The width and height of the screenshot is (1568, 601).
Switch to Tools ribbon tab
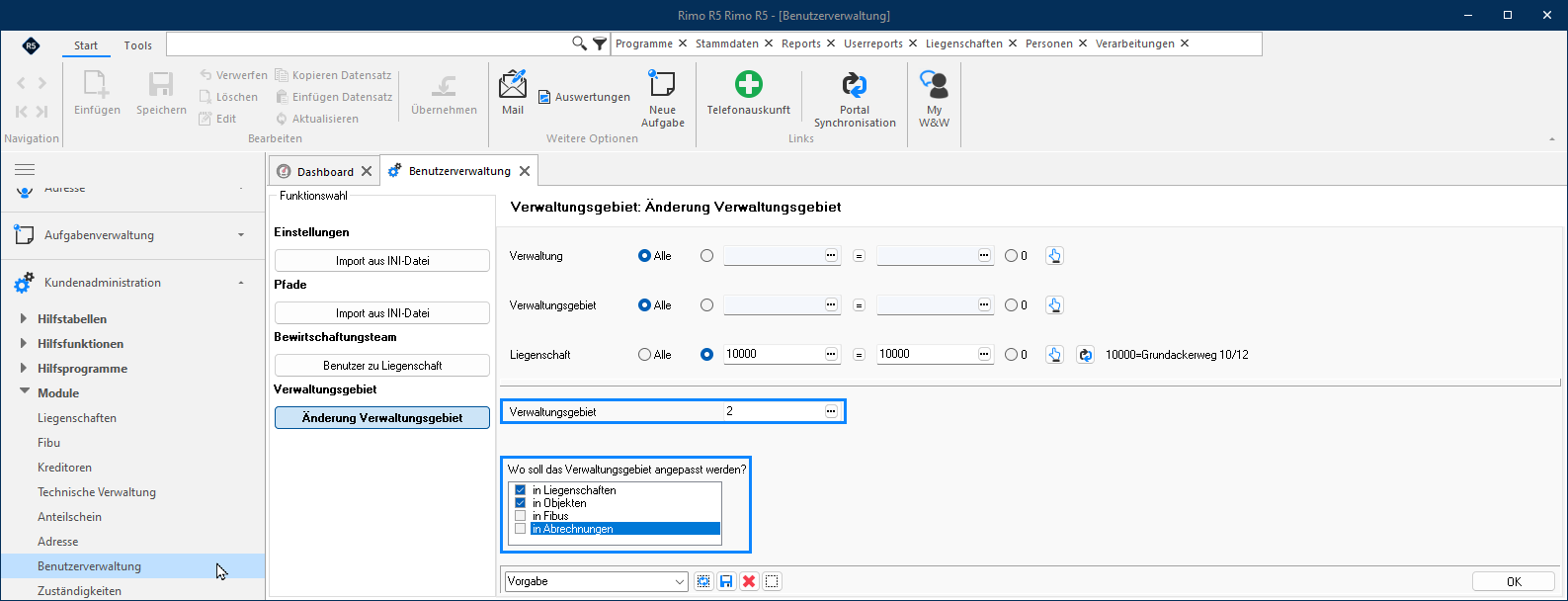click(x=138, y=45)
